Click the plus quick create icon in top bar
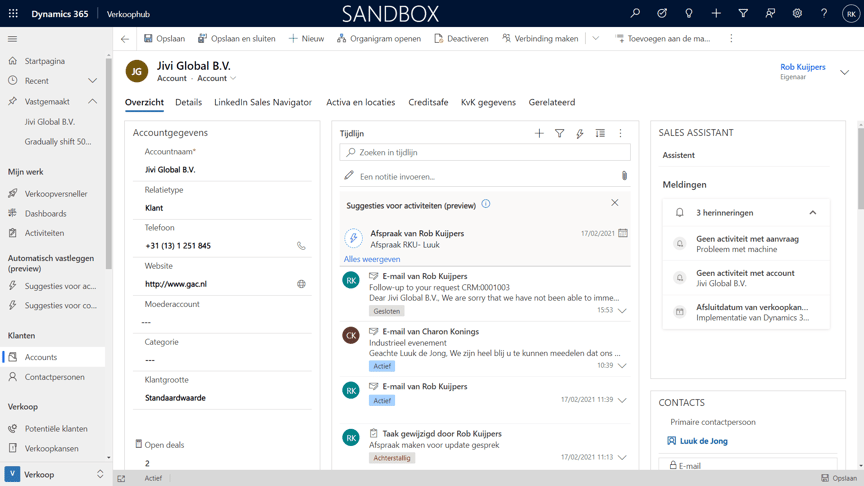Screen dimensions: 864x486 716,13
